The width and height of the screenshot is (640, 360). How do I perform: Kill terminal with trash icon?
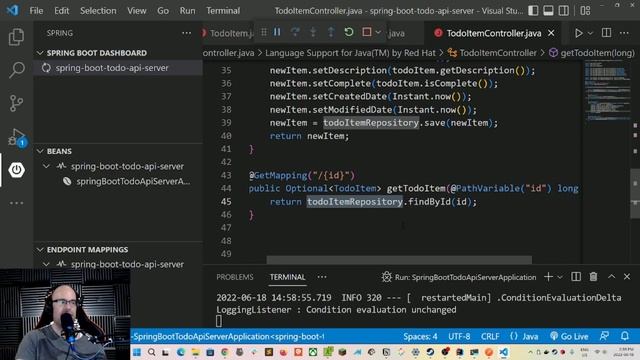click(593, 277)
